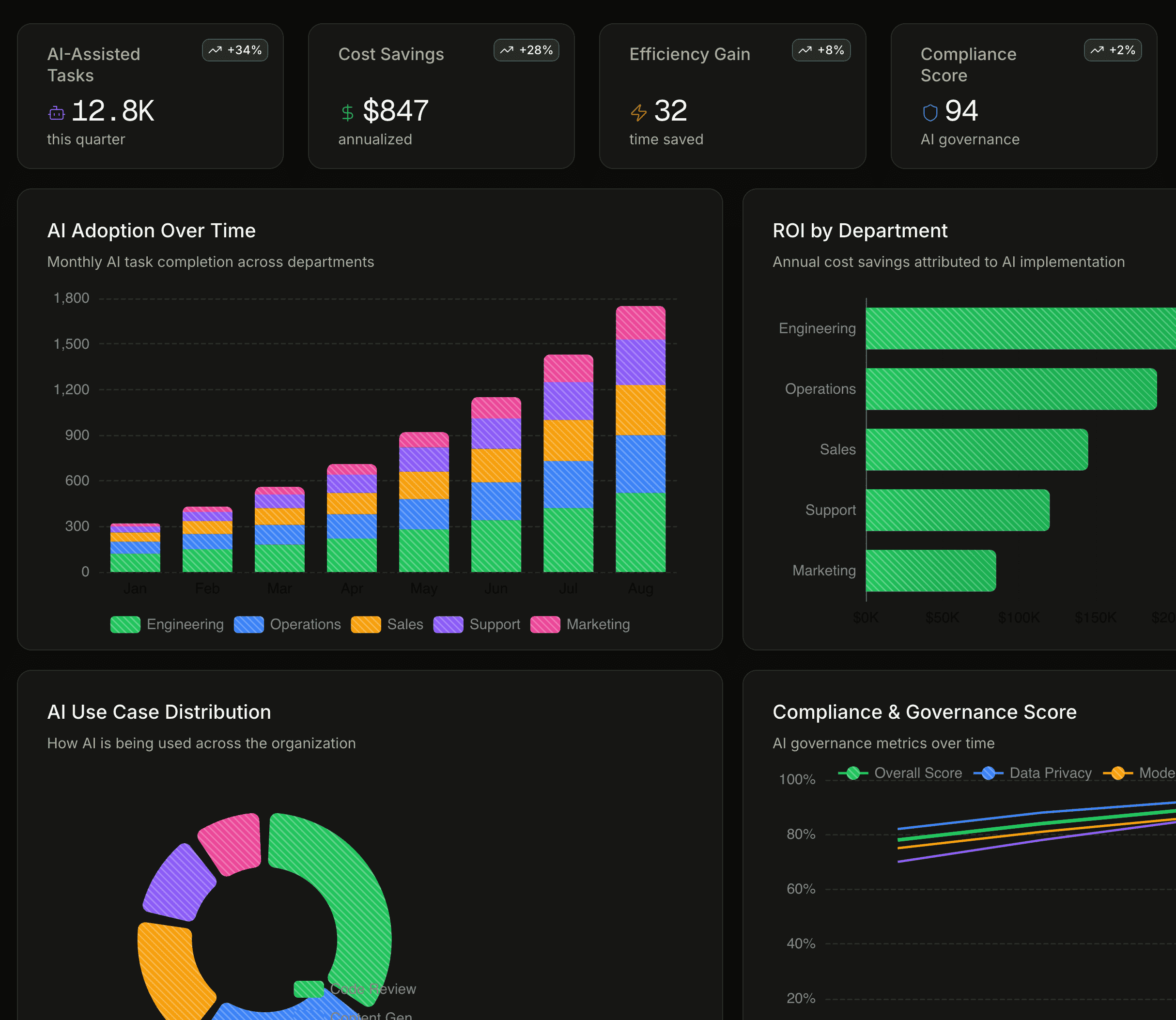Image resolution: width=1176 pixels, height=1020 pixels.
Task: Click the trending arrow in +28% badge
Action: pos(507,50)
